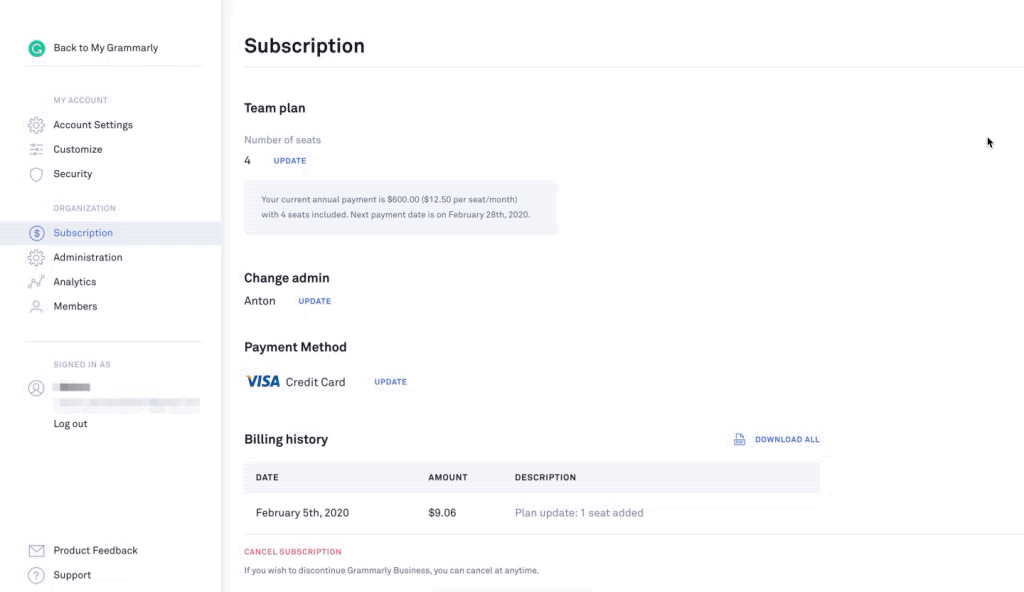The image size is (1024, 592).
Task: Update the number of seats
Action: click(290, 161)
